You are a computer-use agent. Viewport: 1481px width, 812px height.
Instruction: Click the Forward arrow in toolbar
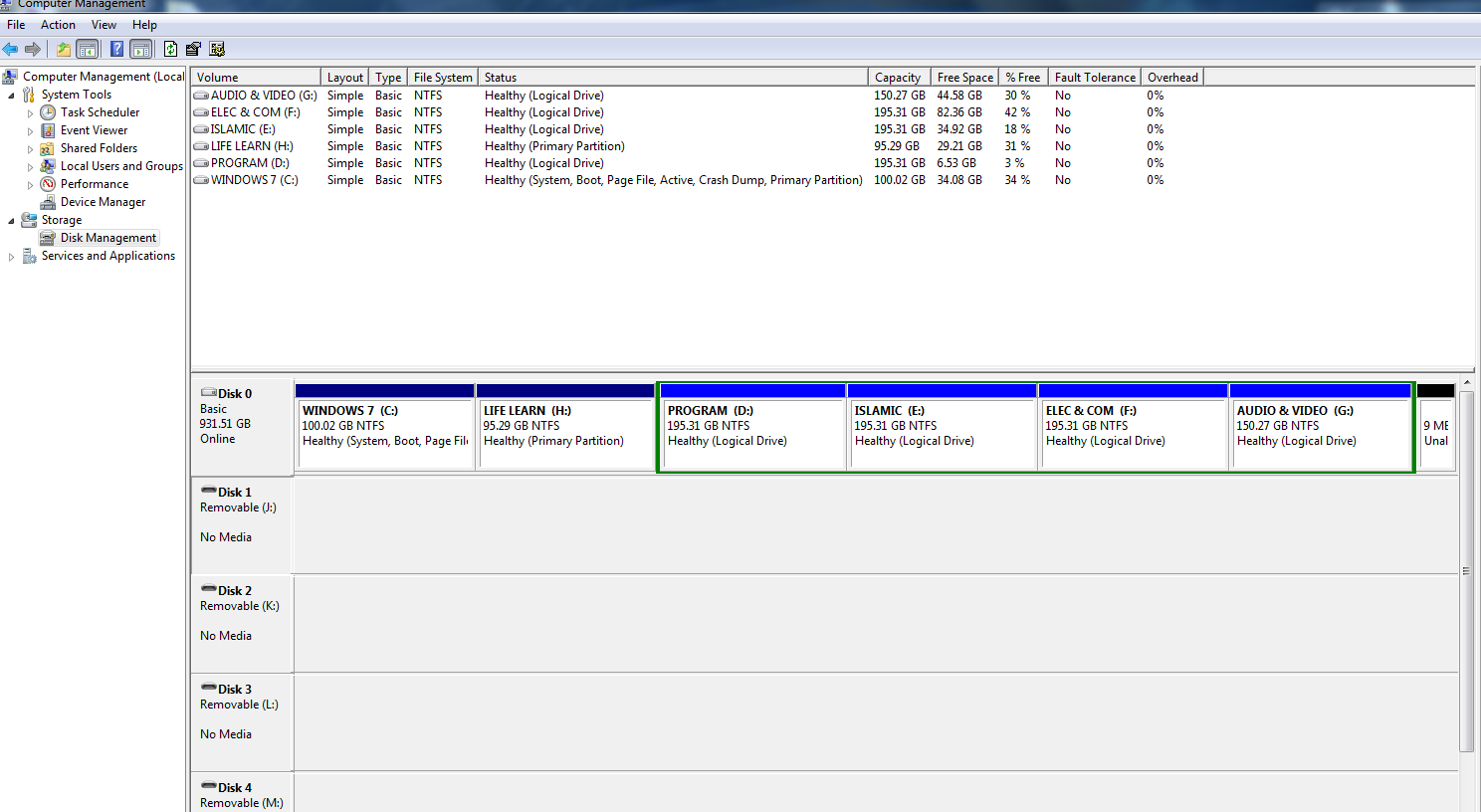coord(33,49)
